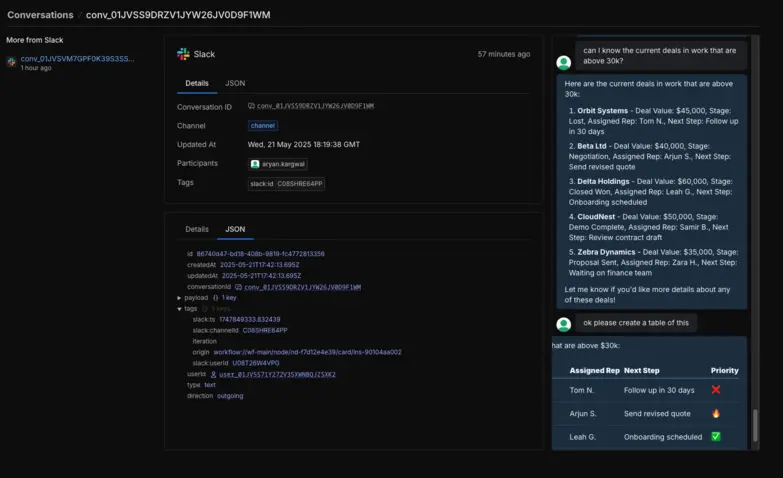Click the 'Leah G.' table cell
The height and width of the screenshot is (478, 783).
coord(583,437)
